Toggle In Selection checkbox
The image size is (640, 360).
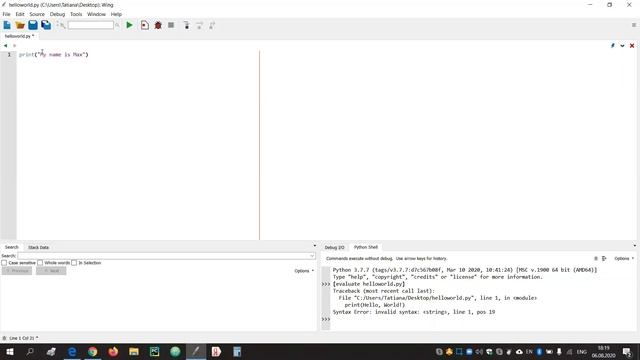[74, 263]
